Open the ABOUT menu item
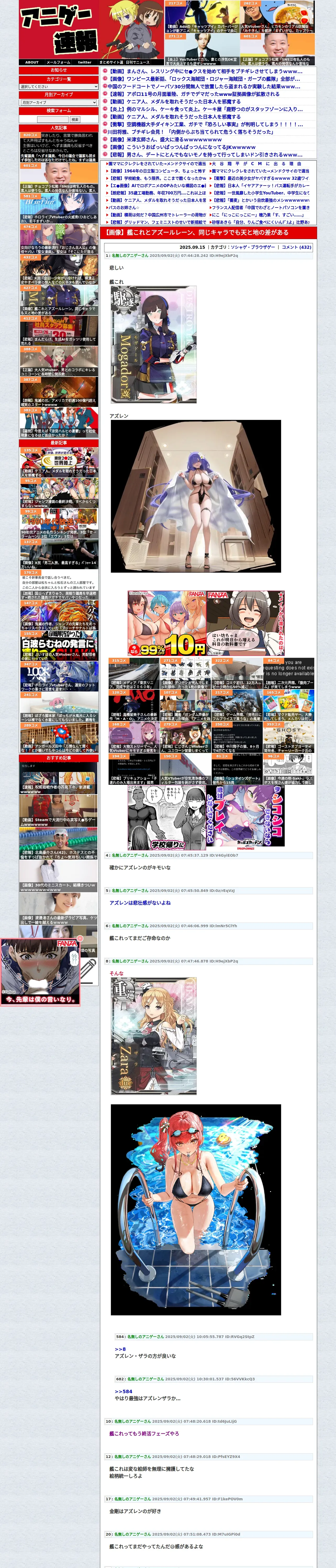Screen dimensions: 336x1568 click(32, 62)
